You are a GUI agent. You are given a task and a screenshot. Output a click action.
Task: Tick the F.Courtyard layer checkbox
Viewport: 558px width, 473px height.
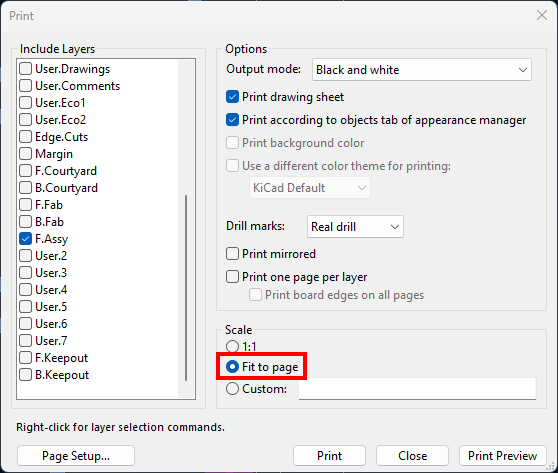(26, 171)
